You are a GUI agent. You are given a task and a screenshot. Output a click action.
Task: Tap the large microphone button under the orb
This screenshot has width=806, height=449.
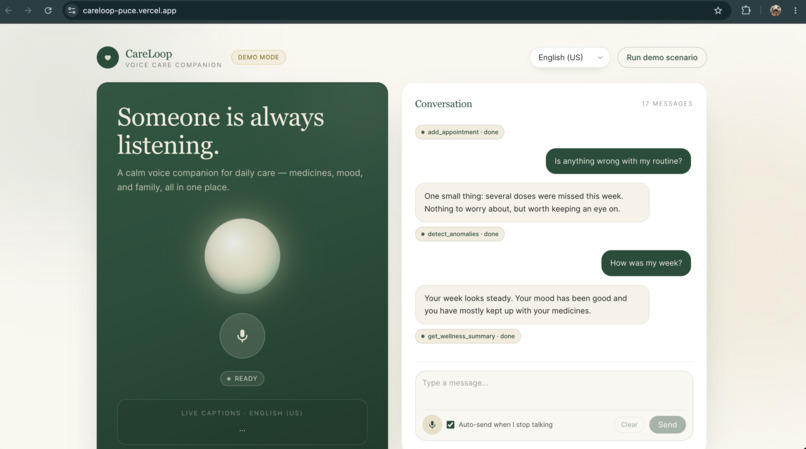[x=242, y=336]
